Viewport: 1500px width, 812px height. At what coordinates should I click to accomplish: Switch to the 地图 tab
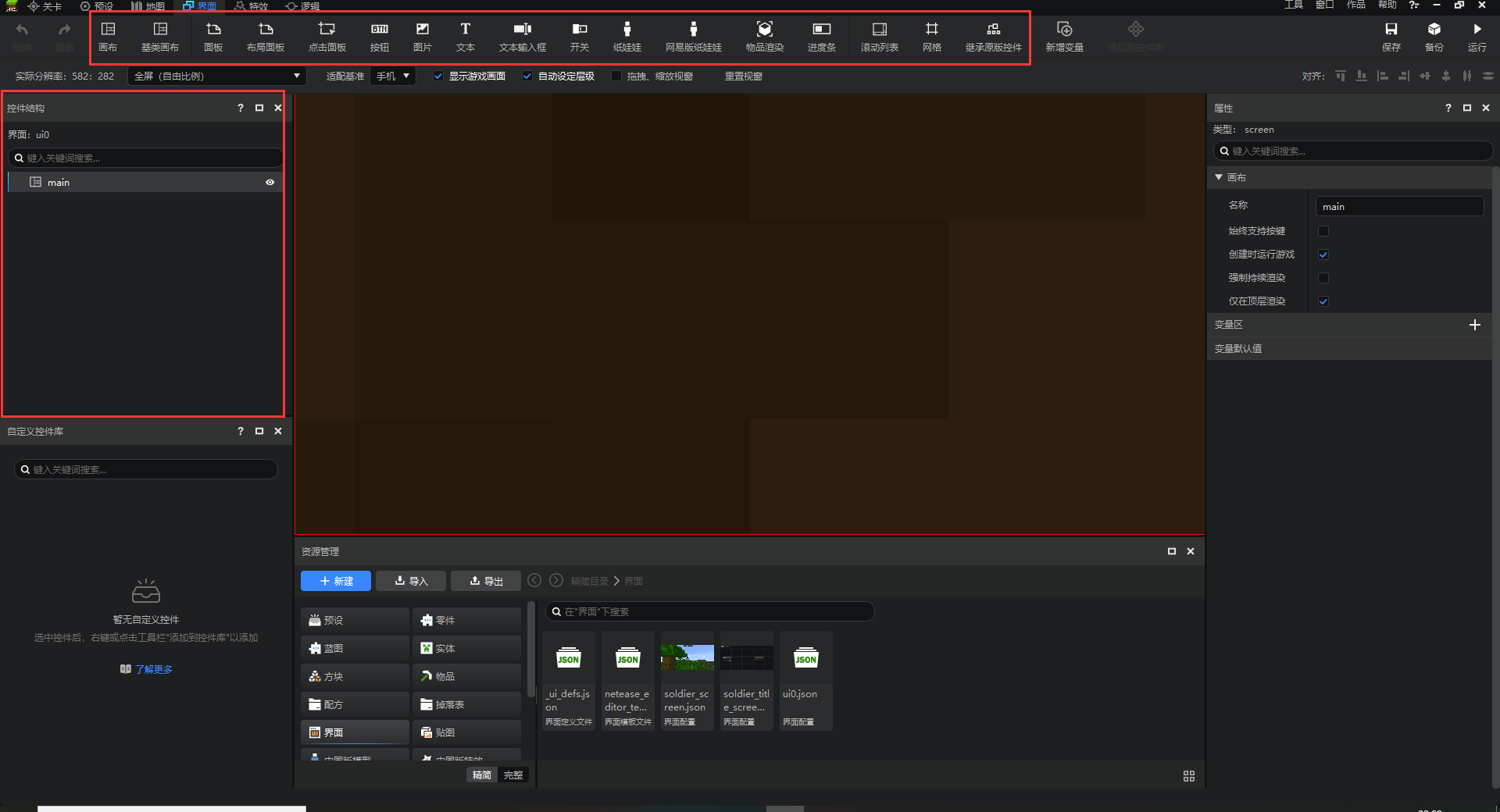(148, 6)
